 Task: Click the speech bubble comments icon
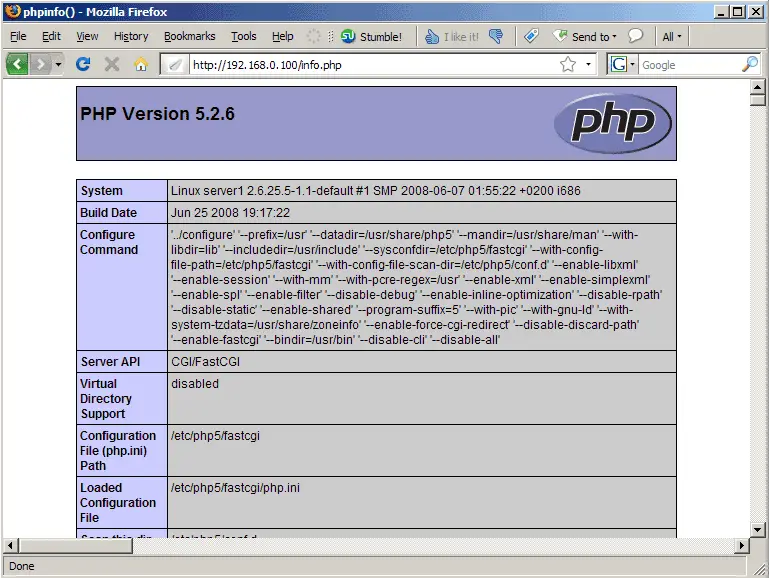[x=635, y=36]
